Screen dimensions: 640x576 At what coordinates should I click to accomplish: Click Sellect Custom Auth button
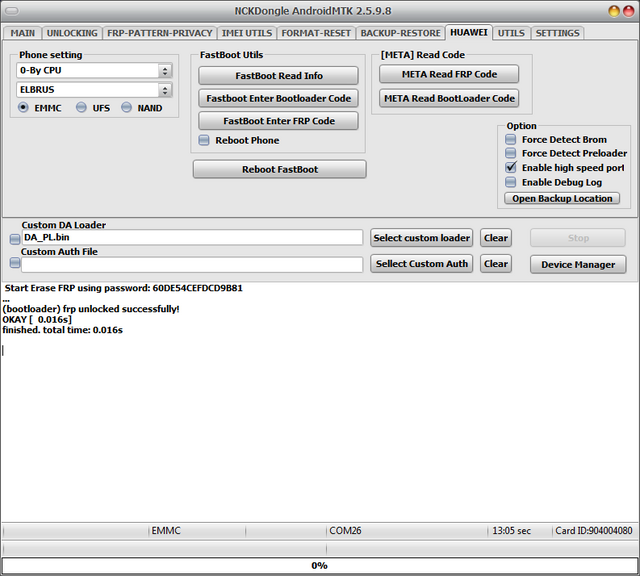point(422,264)
